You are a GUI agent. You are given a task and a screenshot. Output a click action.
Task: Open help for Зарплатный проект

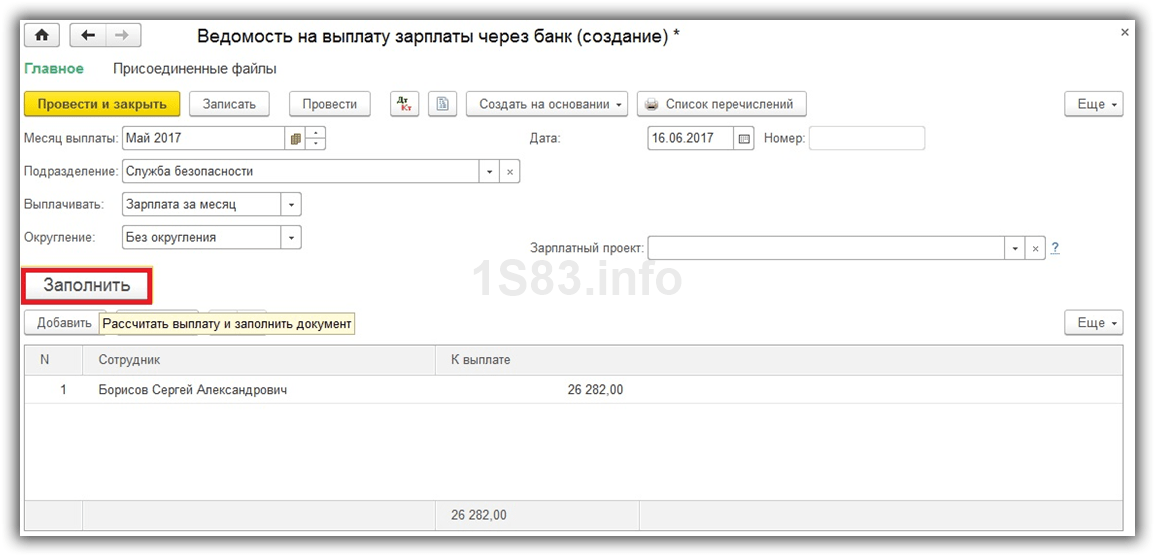point(1055,248)
